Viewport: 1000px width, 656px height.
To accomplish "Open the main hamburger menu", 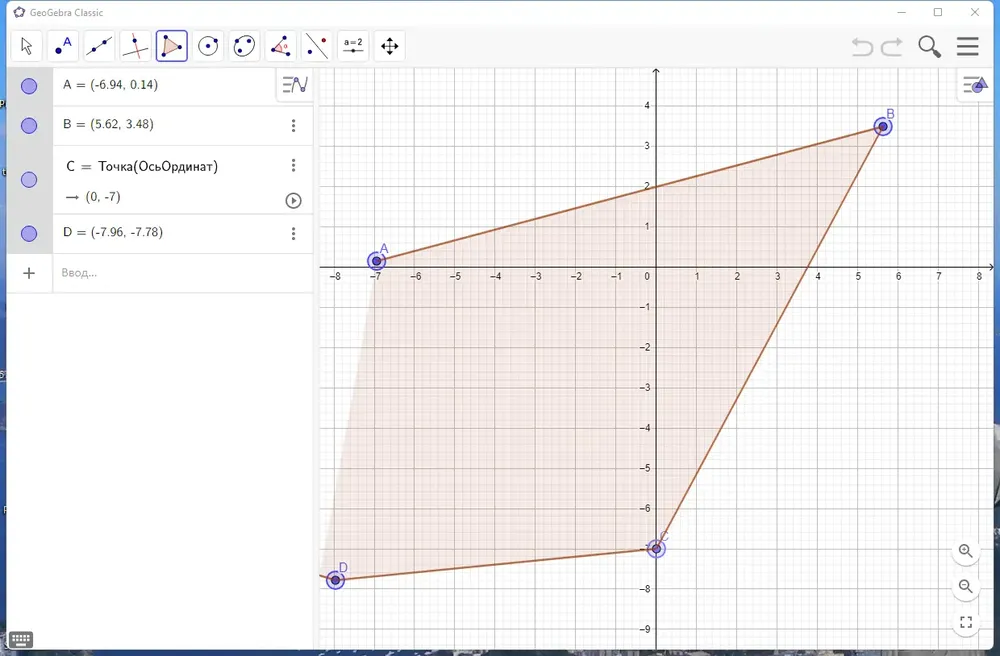I will coord(967,47).
